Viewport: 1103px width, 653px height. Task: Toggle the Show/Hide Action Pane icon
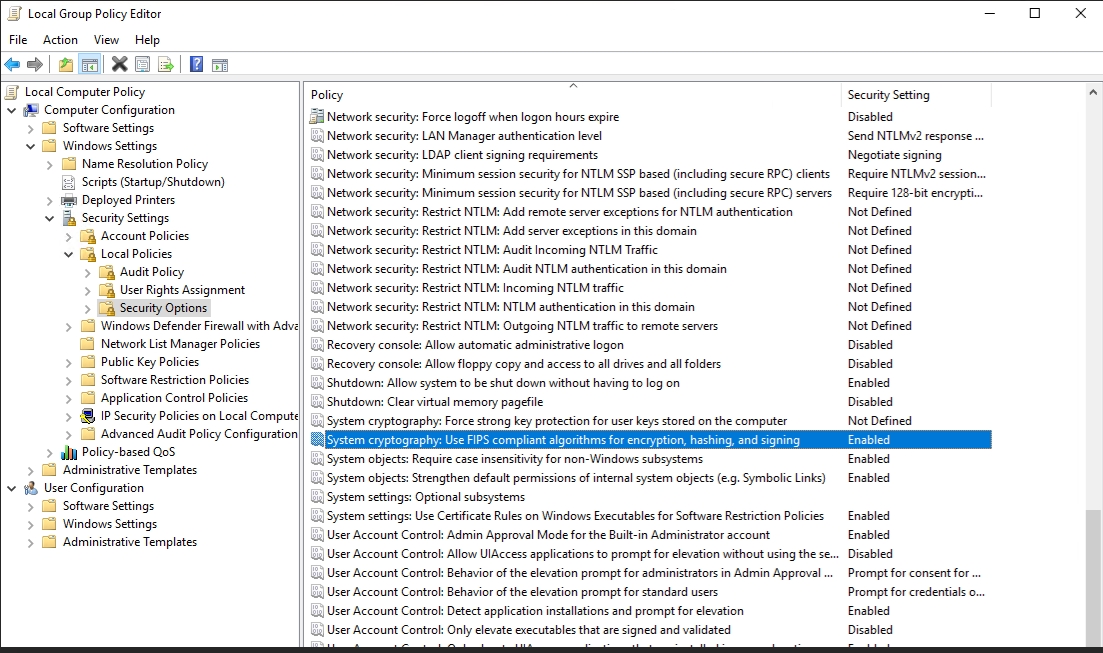220,65
